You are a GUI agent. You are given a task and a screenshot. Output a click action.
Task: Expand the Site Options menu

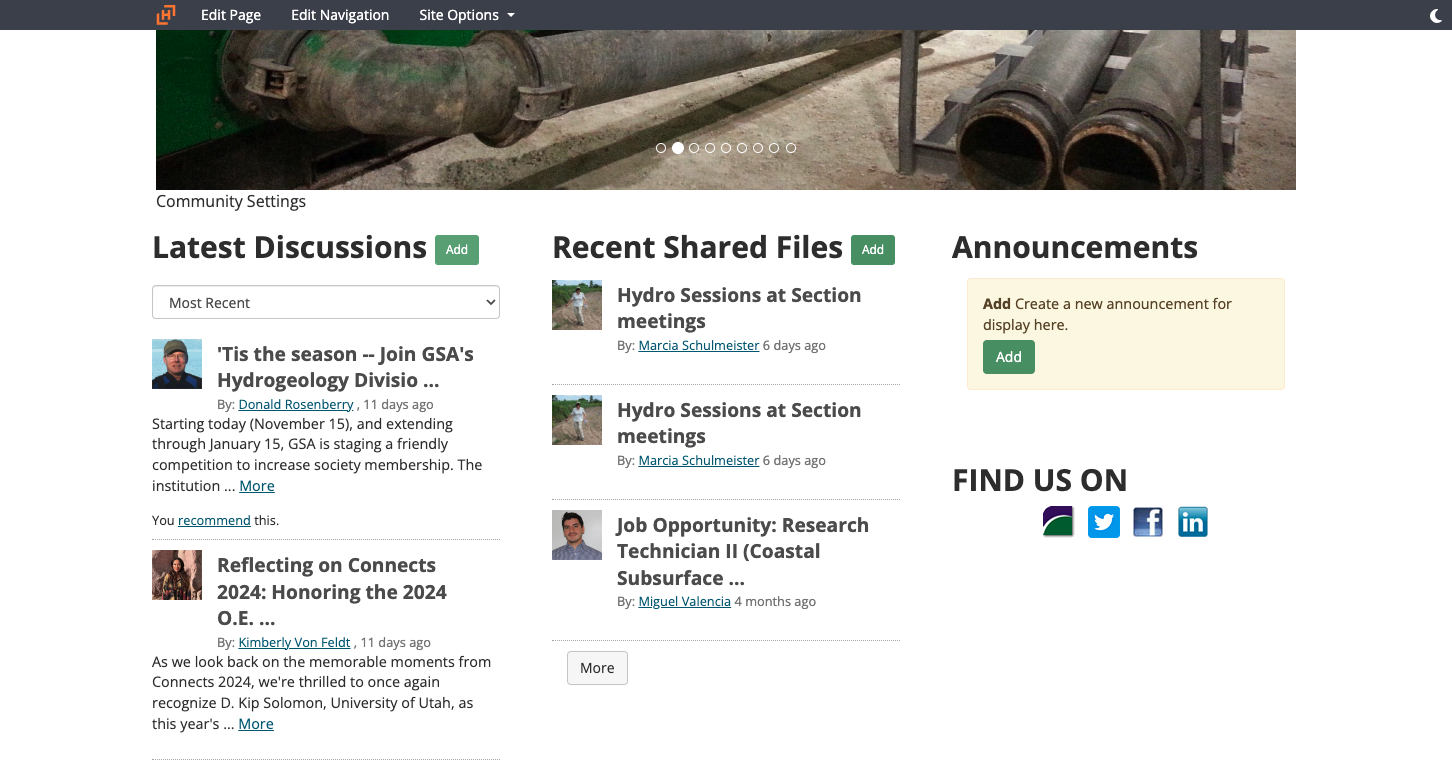467,15
